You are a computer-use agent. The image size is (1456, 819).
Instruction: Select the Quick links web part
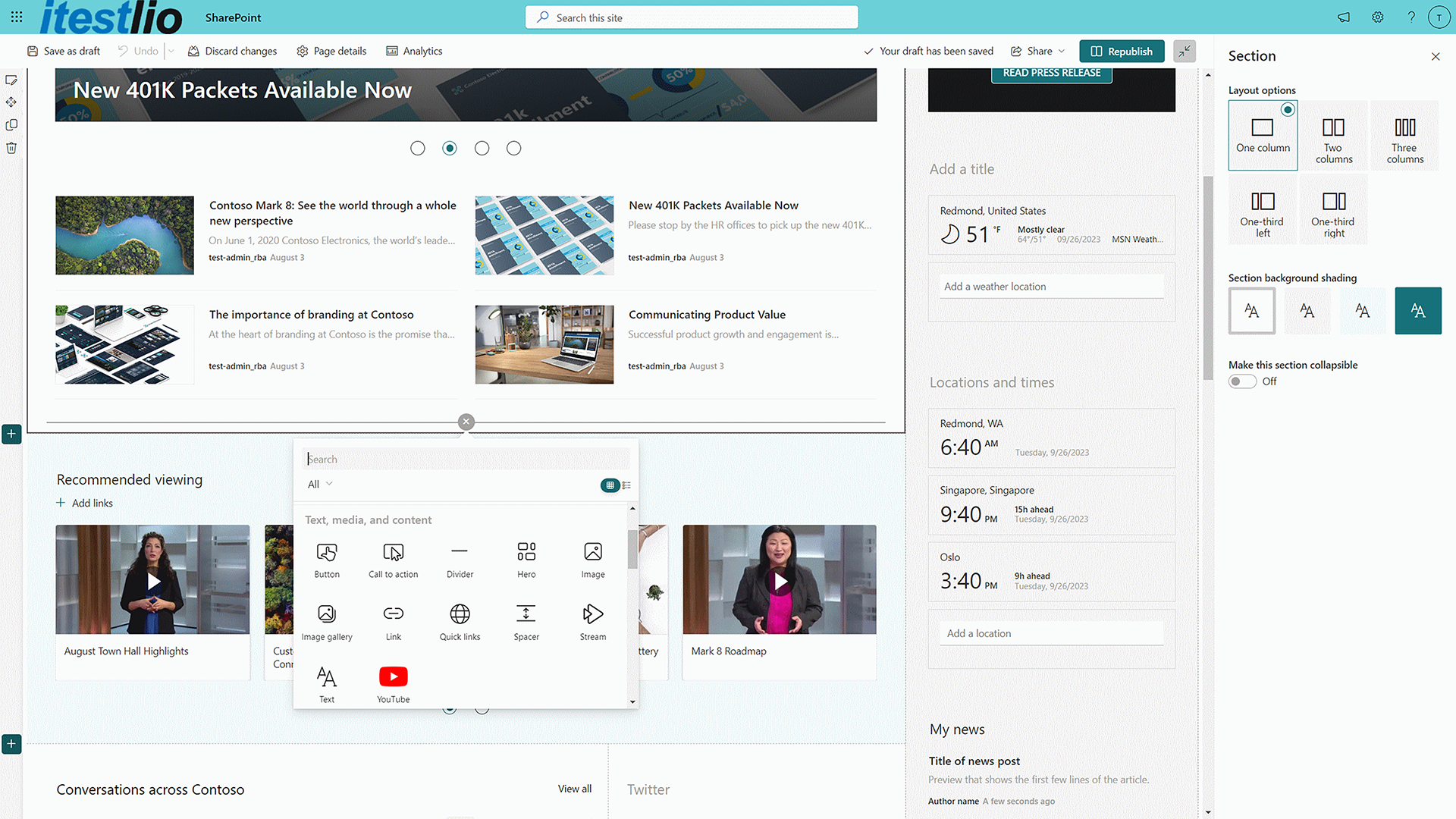[x=460, y=622]
